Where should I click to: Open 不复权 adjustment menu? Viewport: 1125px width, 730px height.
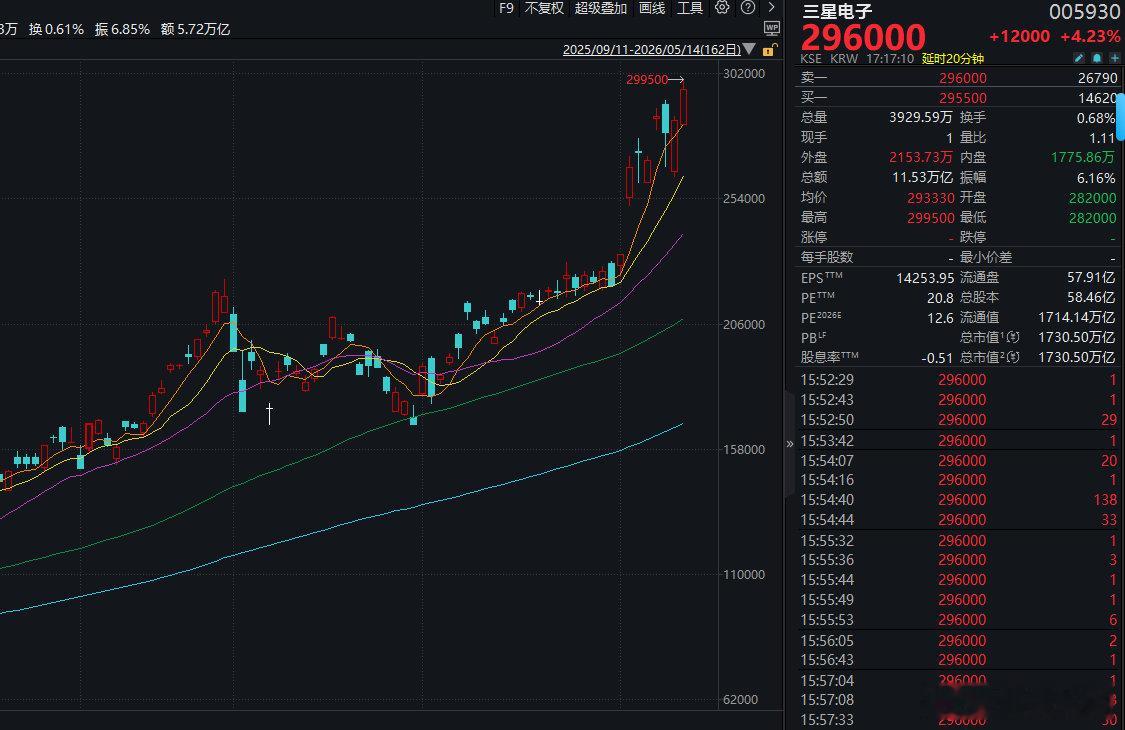pos(544,8)
